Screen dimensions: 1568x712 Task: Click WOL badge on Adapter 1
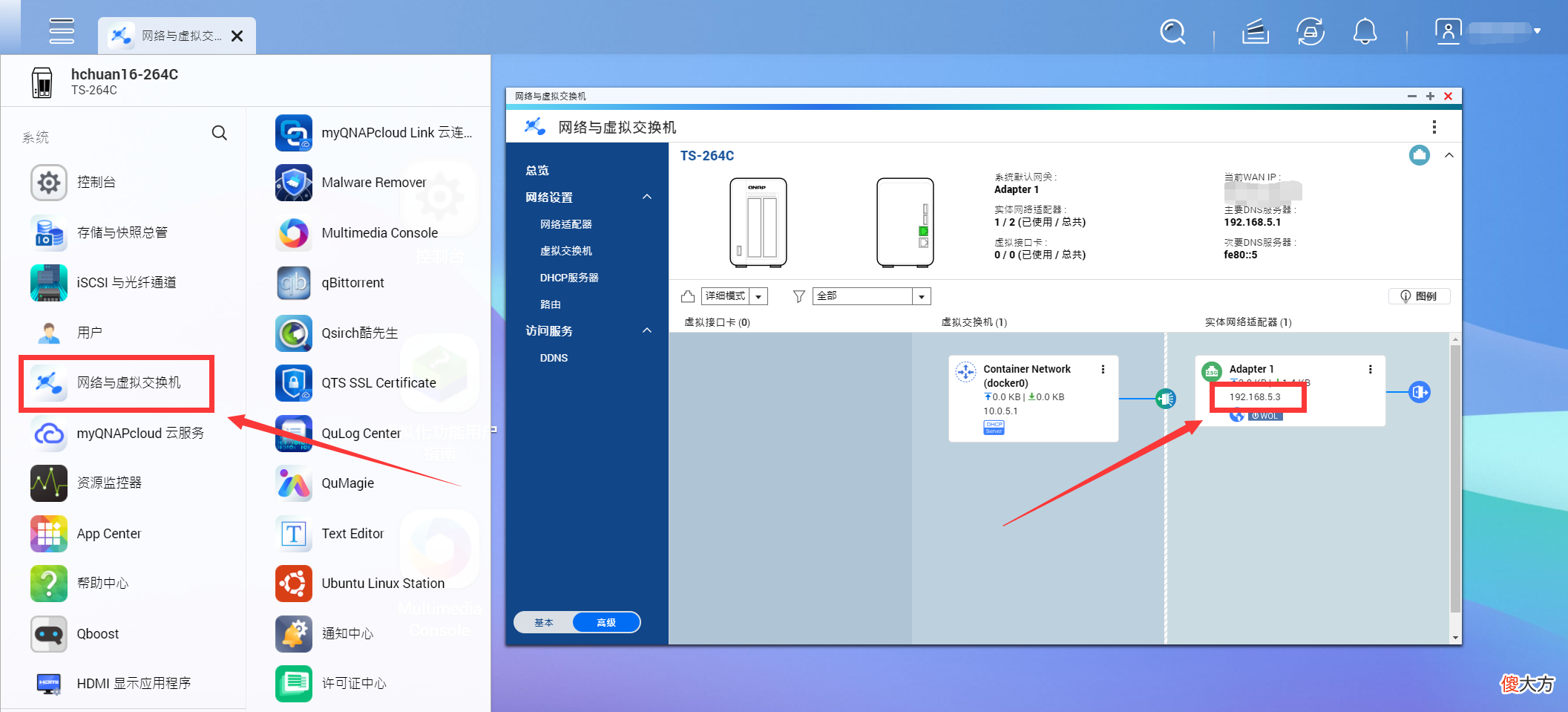(1265, 416)
